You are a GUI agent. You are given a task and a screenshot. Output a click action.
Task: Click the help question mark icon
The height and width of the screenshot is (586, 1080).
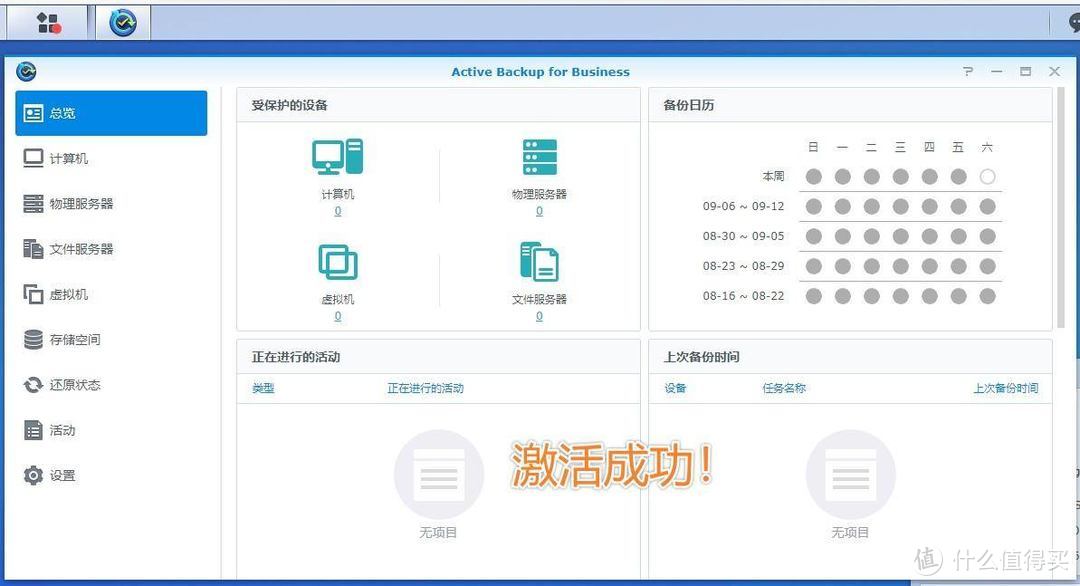click(966, 71)
